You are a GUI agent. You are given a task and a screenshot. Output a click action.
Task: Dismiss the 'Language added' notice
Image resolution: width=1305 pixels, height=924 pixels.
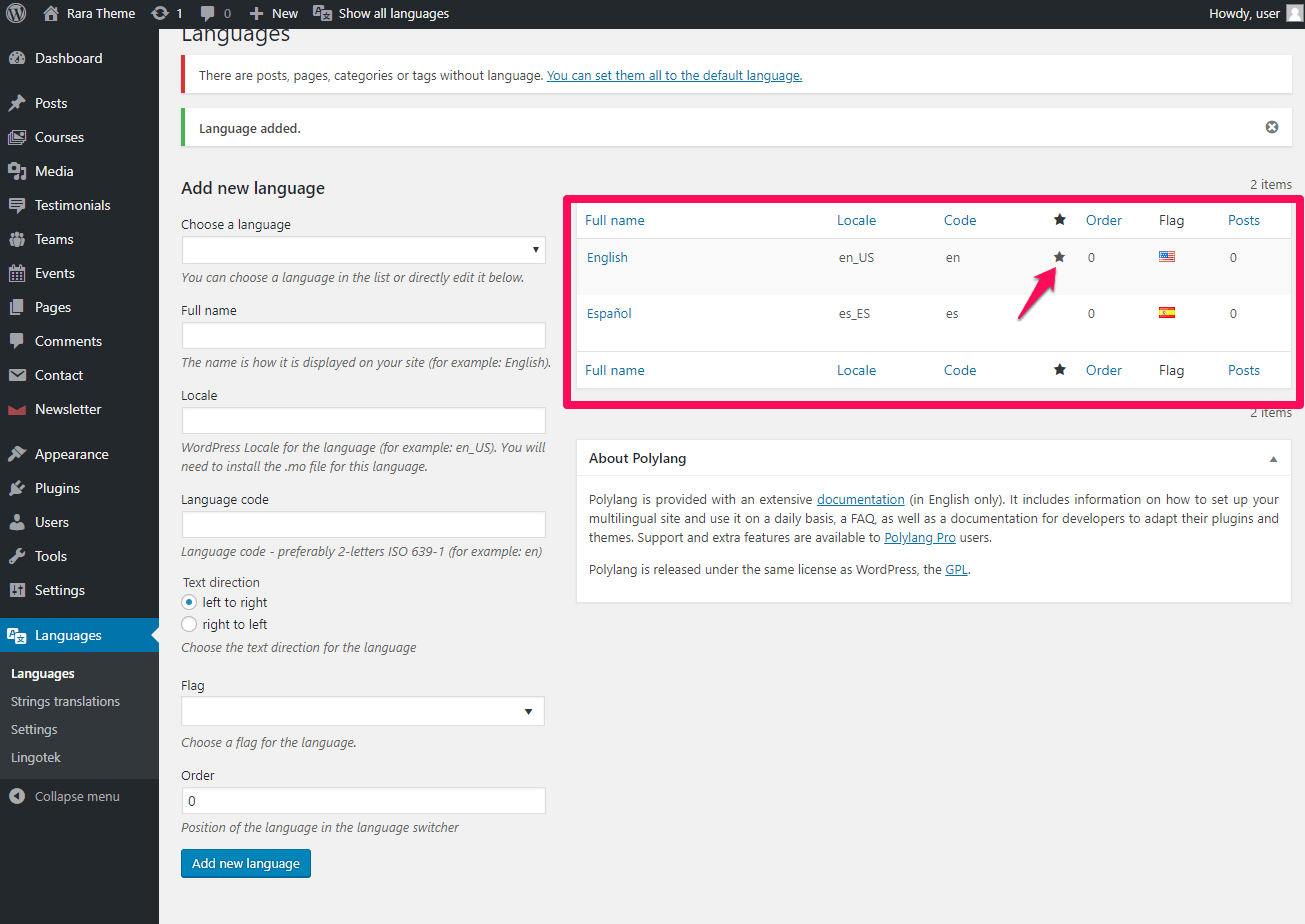coord(1272,127)
